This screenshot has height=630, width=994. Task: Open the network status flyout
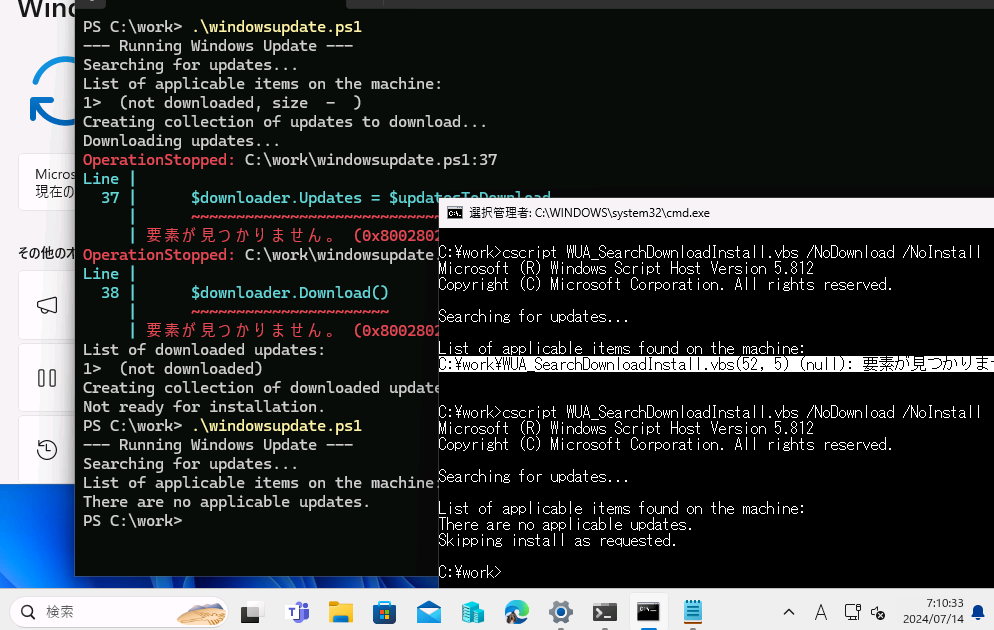(x=852, y=611)
